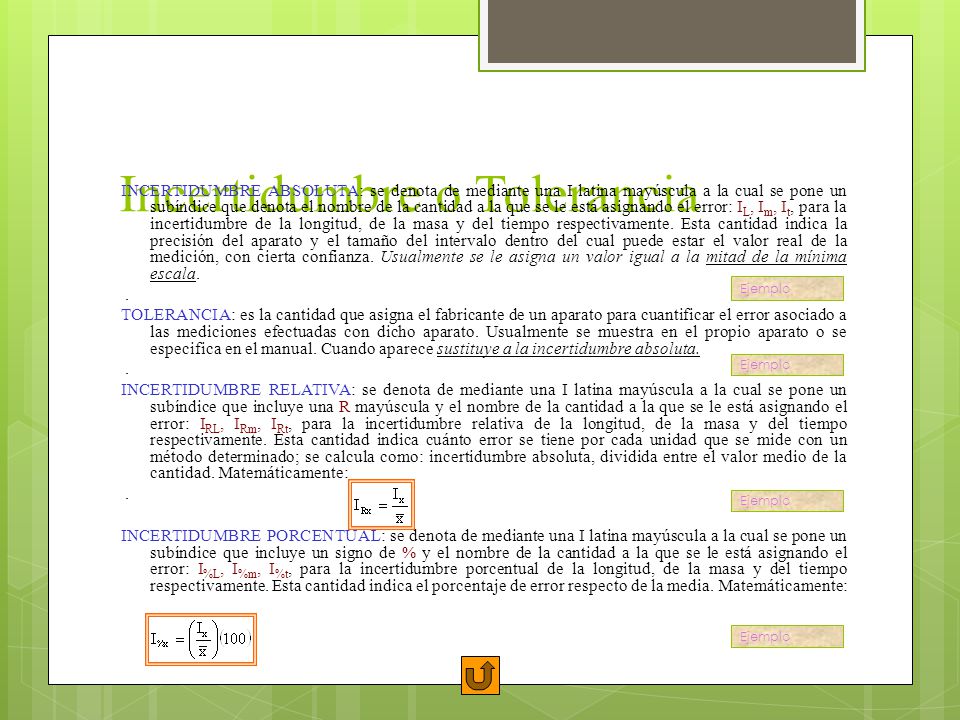Select the green title Incertidumbre o Tolerancia
960x720 pixels.
[x=409, y=195]
